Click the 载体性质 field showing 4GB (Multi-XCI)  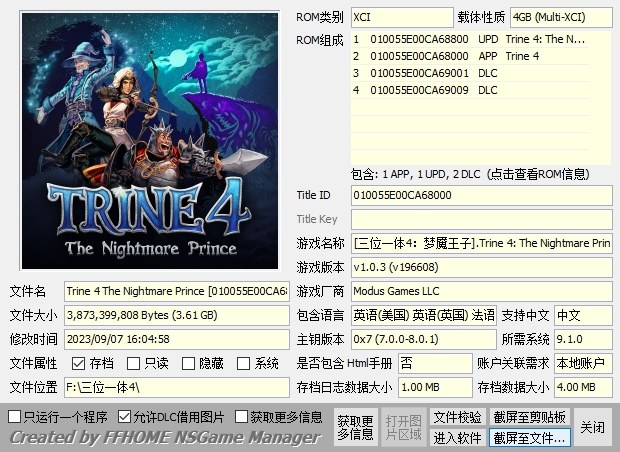[561, 17]
